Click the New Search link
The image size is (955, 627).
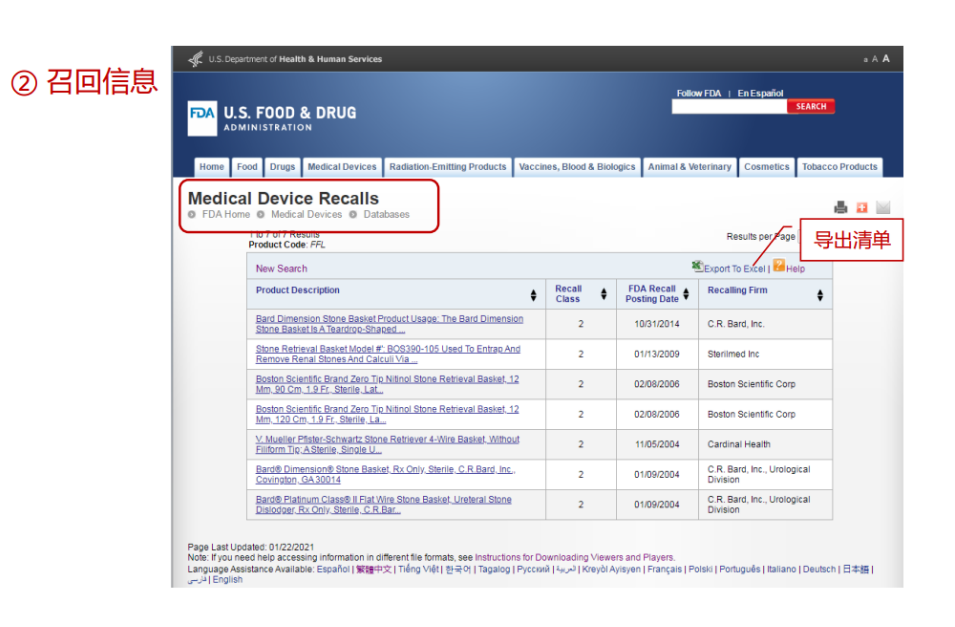point(281,268)
